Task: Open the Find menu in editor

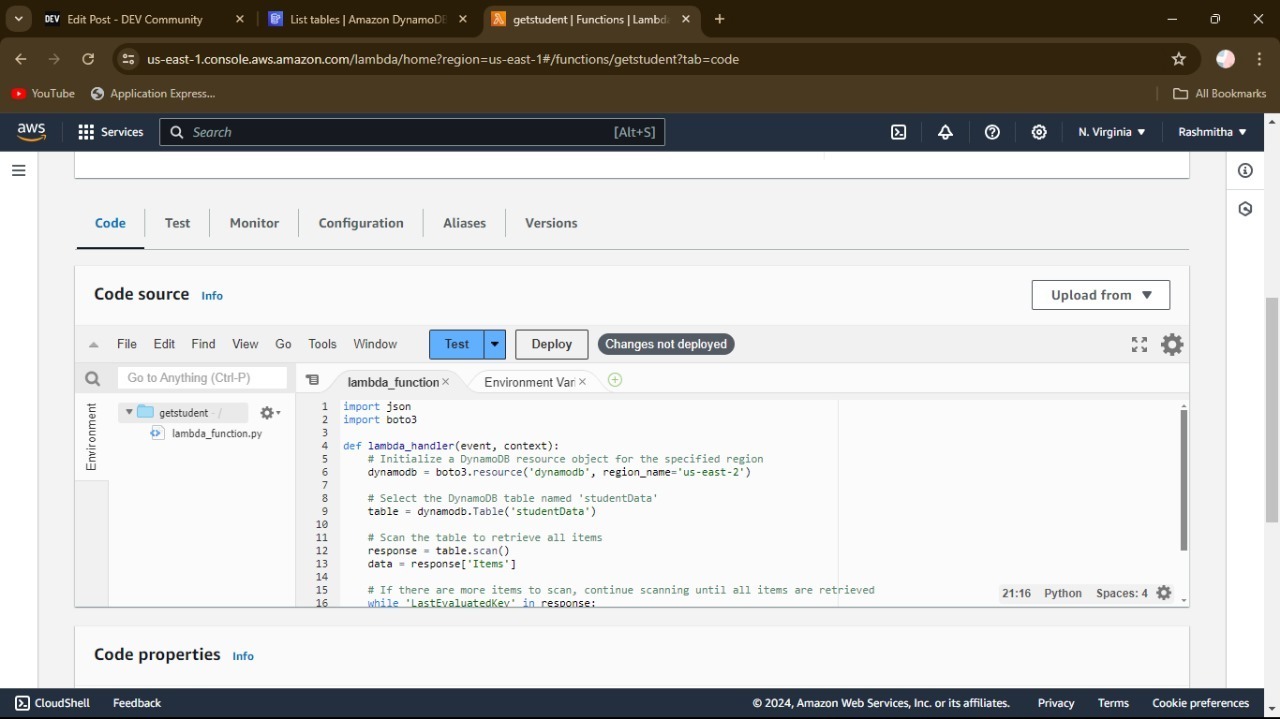Action: tap(203, 344)
